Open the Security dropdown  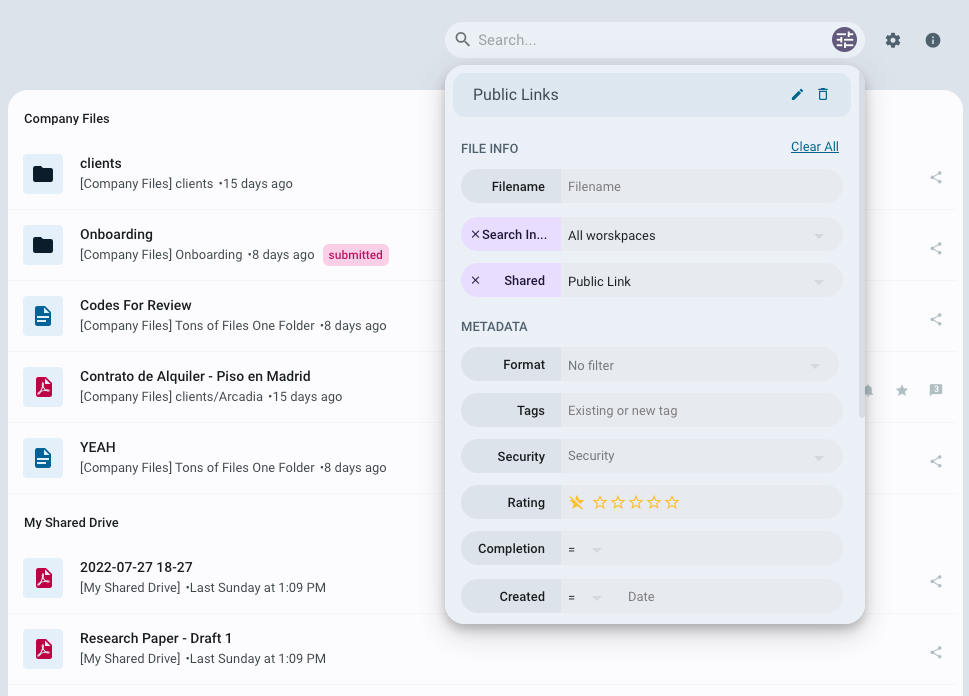pos(701,456)
